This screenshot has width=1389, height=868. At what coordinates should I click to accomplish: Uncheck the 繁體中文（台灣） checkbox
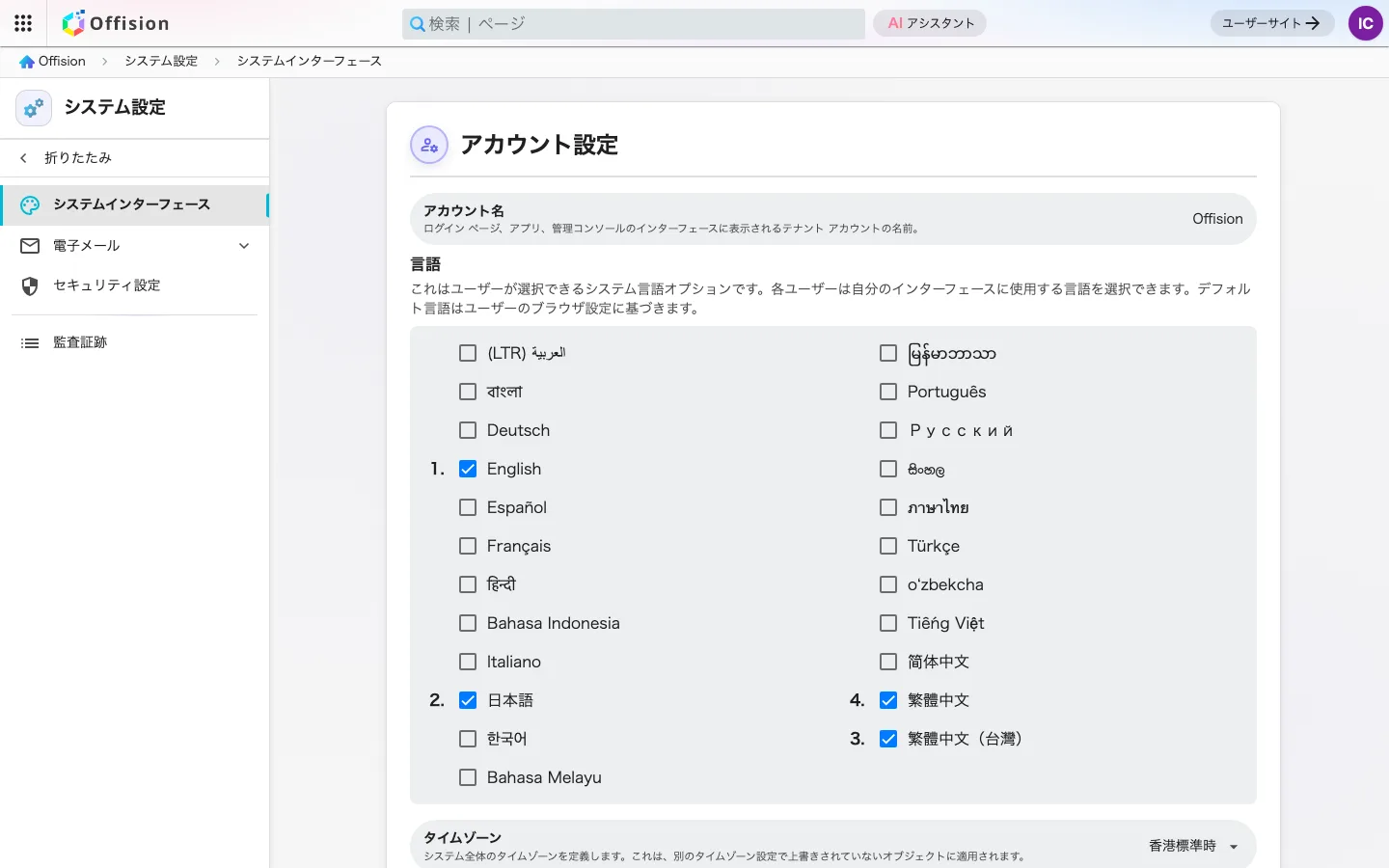pyautogui.click(x=888, y=739)
